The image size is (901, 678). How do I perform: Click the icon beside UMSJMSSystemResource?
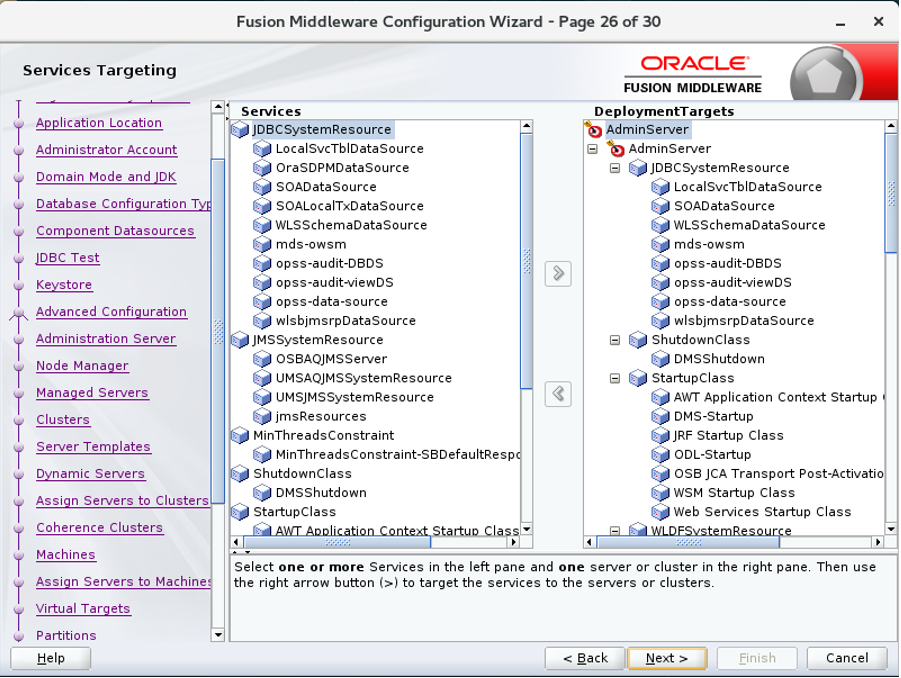(x=262, y=398)
